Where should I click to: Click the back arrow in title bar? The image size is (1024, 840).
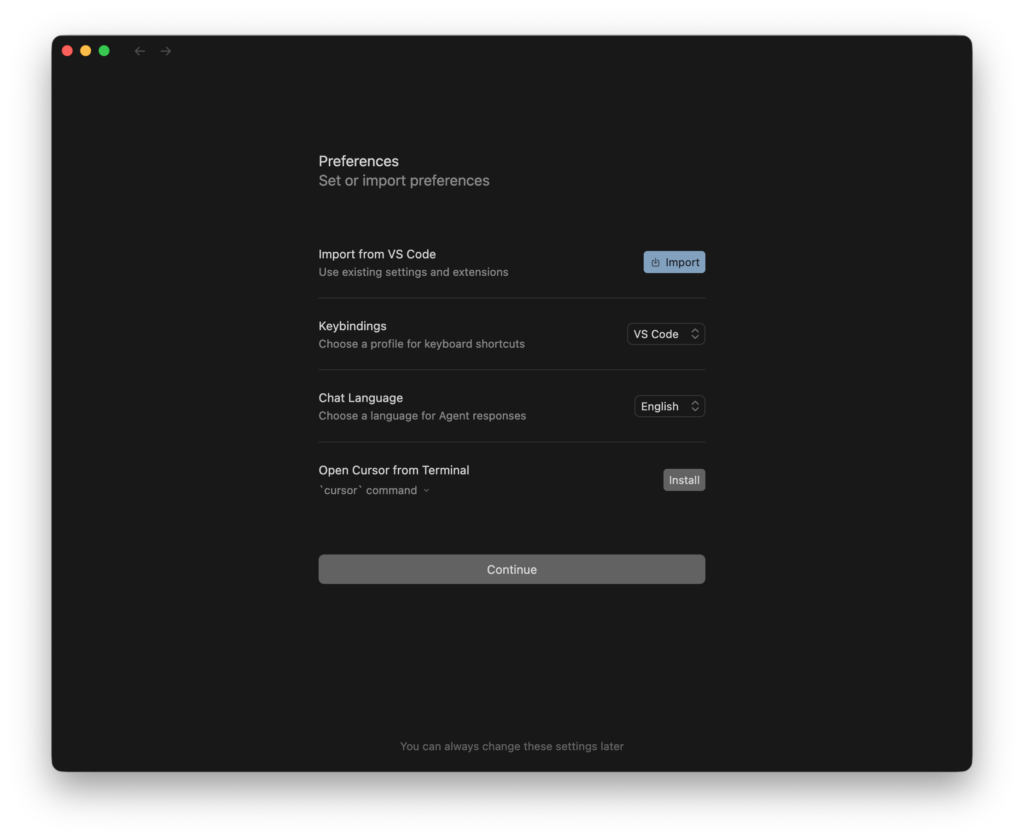pyautogui.click(x=140, y=51)
